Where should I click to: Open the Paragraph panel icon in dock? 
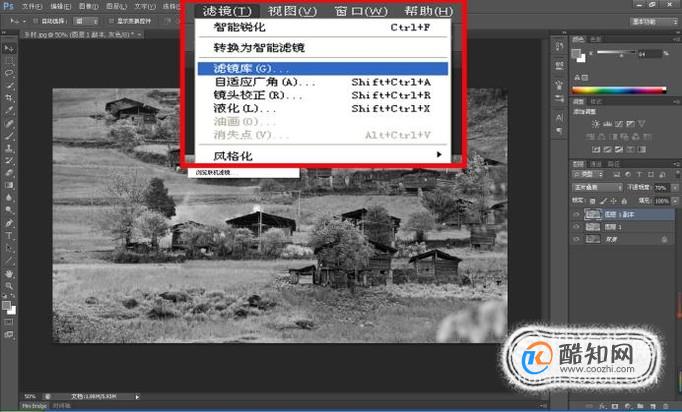coord(559,130)
